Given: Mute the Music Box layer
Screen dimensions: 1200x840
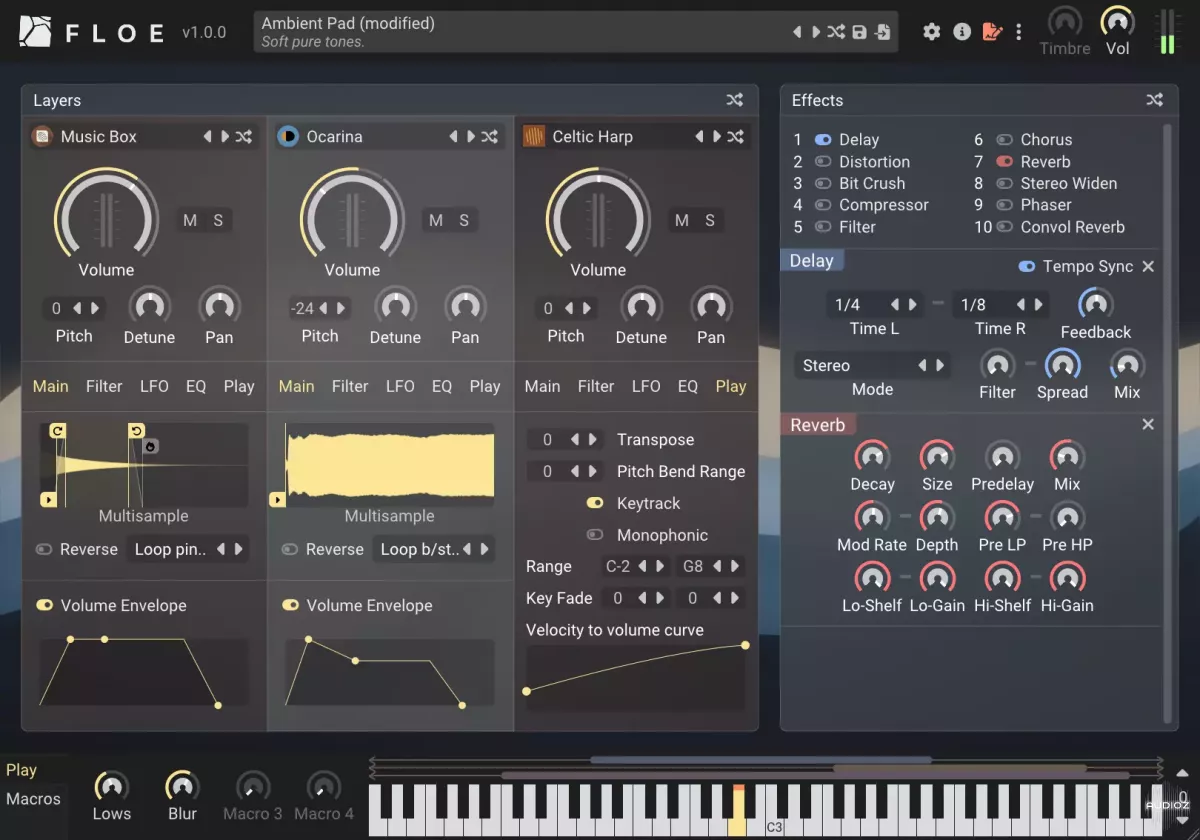Looking at the screenshot, I should click(190, 220).
